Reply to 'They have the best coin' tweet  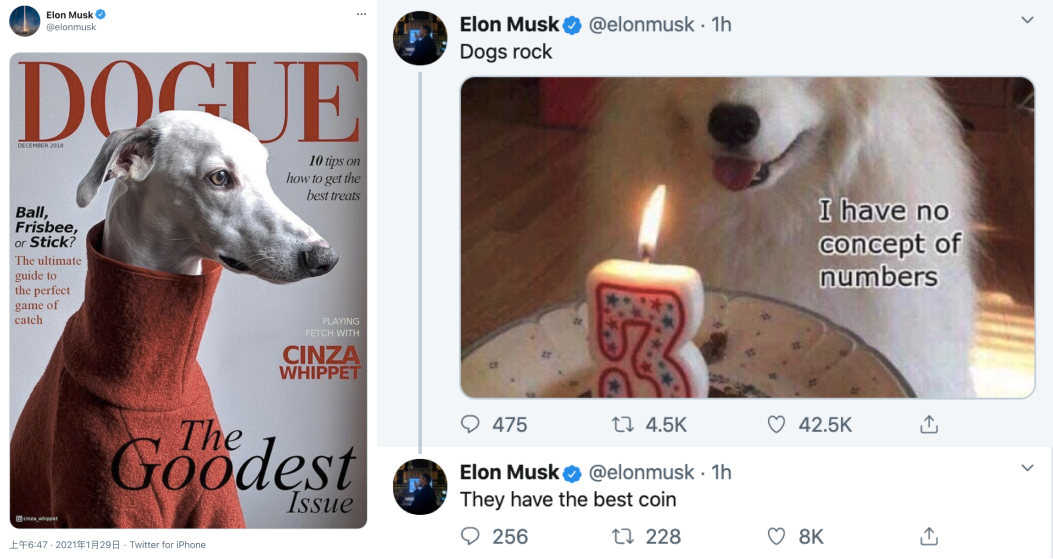point(470,535)
